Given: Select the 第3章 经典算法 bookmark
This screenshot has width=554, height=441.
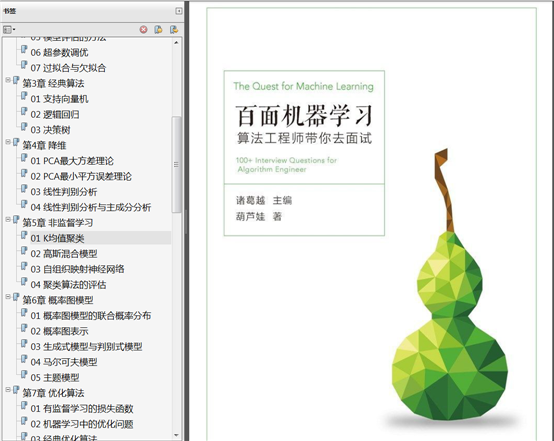Looking at the screenshot, I should [53, 83].
